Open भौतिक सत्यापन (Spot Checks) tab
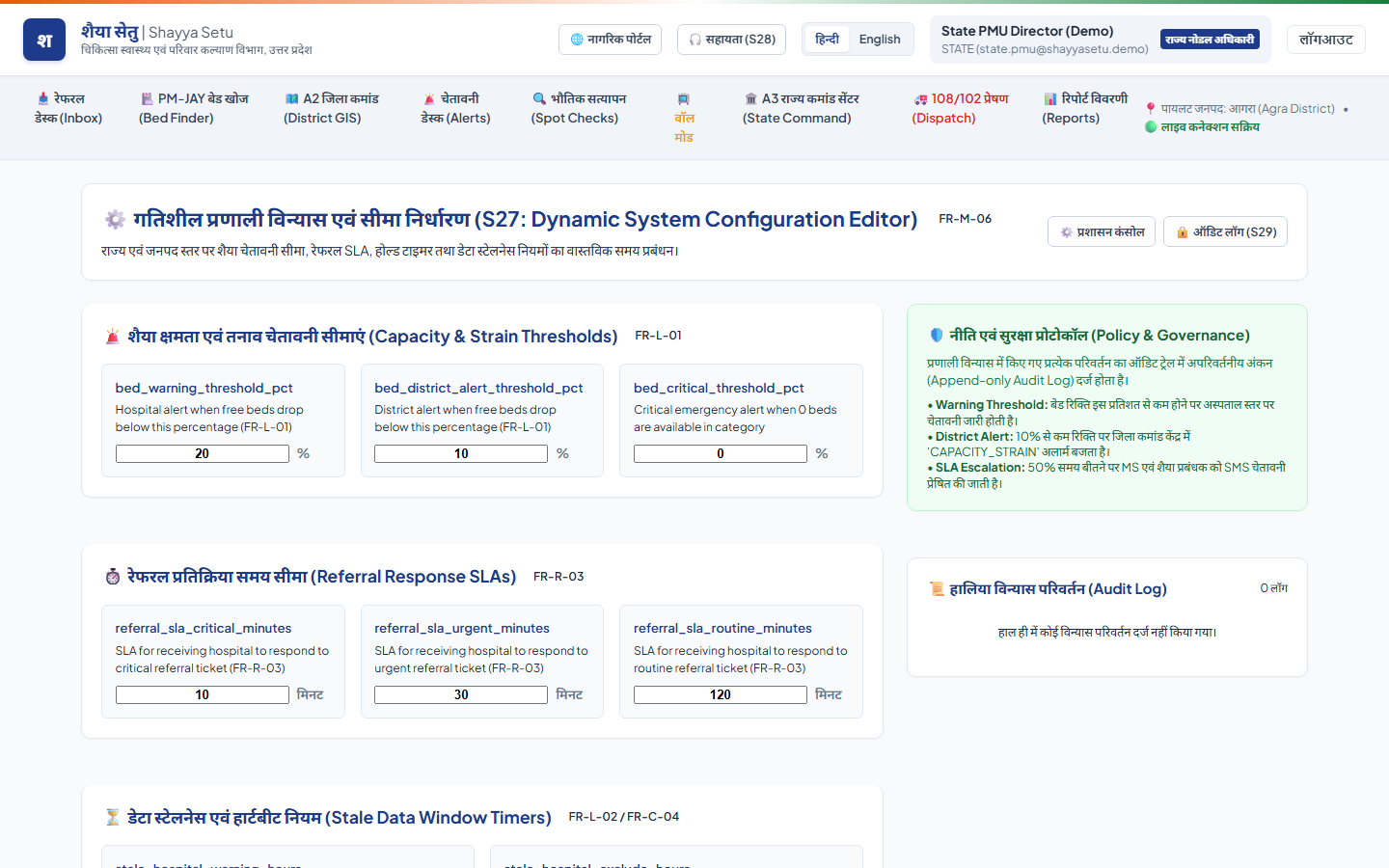This screenshot has width=1389, height=868. pos(578,108)
